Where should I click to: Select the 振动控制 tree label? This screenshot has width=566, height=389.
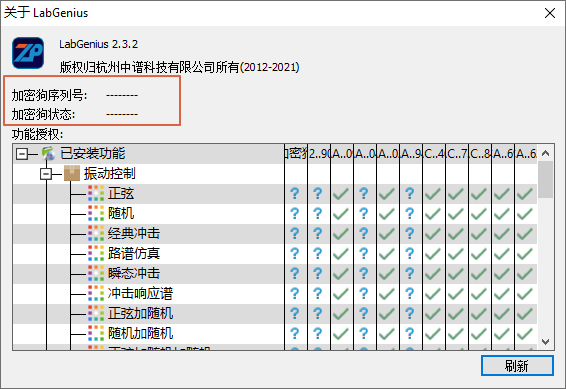click(x=110, y=174)
